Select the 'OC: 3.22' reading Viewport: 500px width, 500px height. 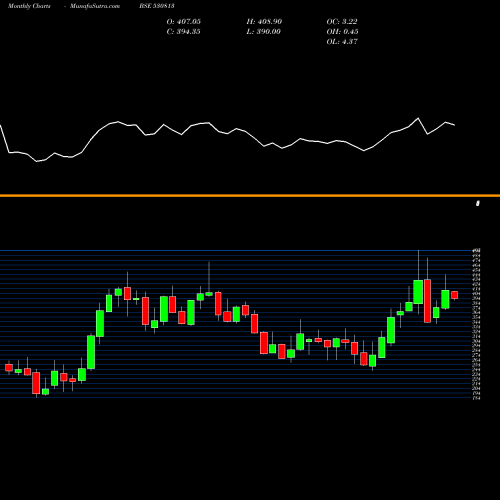tap(342, 22)
